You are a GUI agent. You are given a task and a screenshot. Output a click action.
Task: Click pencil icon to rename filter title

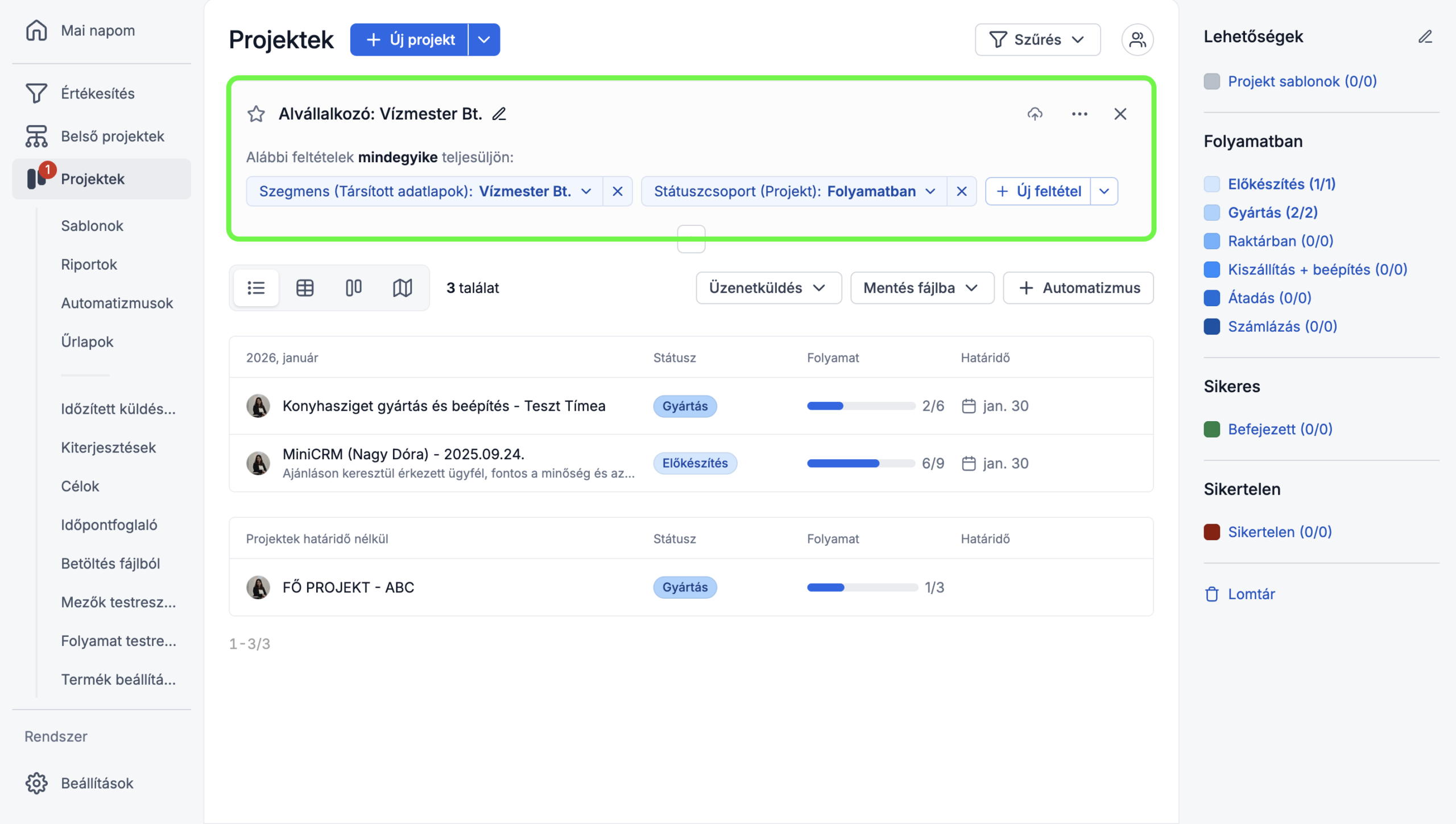[499, 114]
